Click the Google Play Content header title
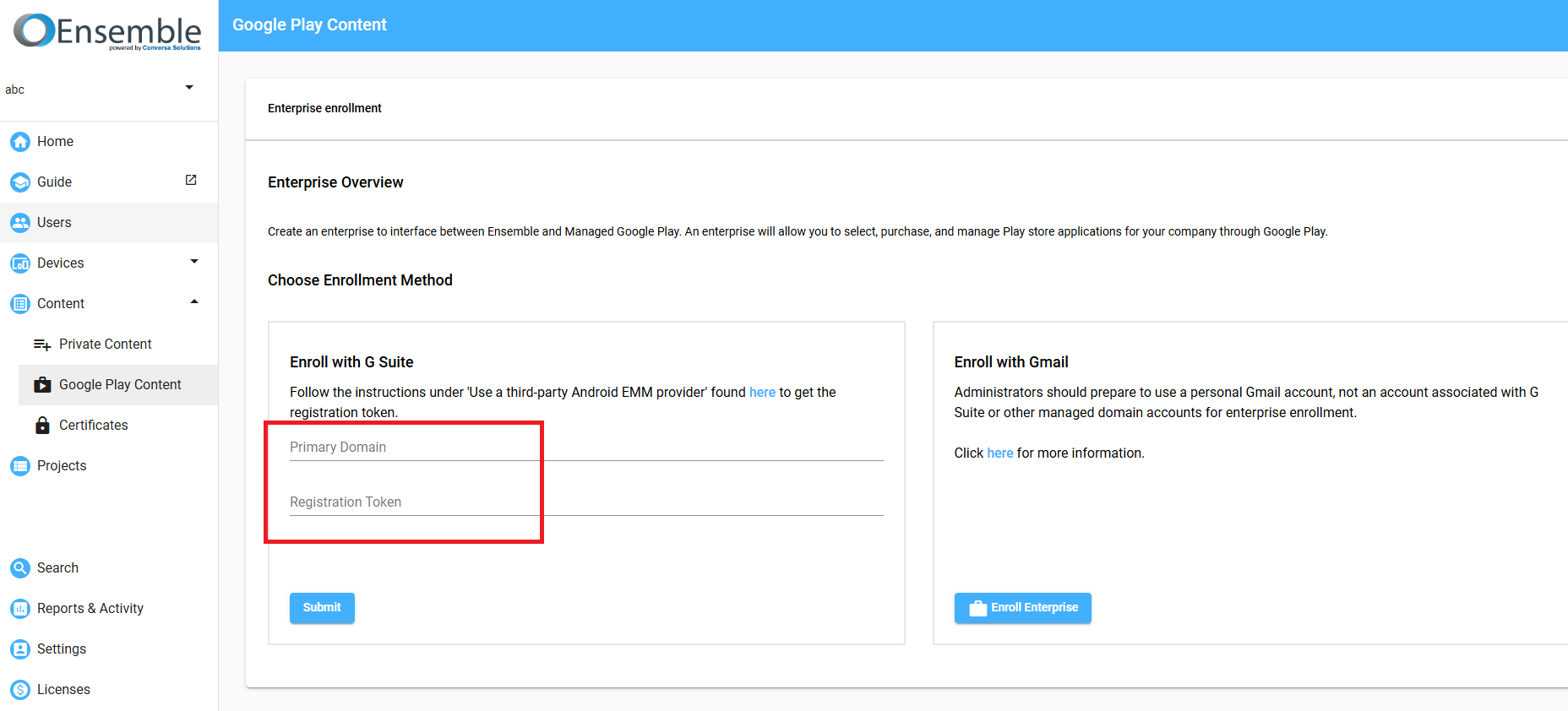The height and width of the screenshot is (711, 1568). pos(309,25)
